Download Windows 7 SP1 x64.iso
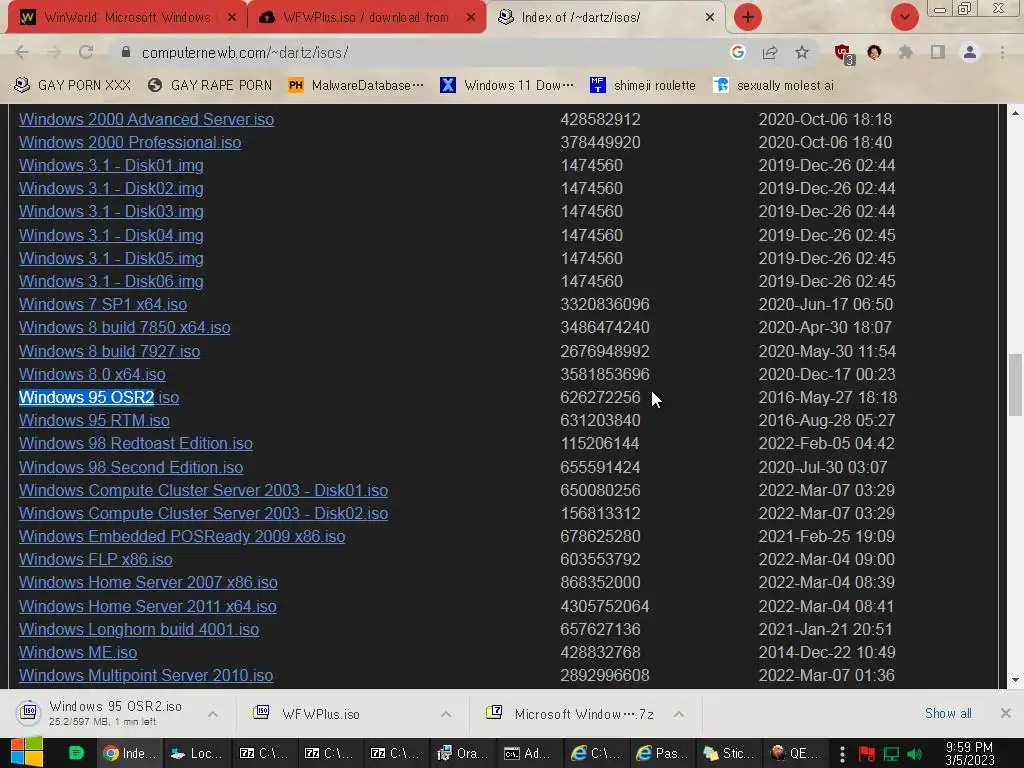 [103, 304]
